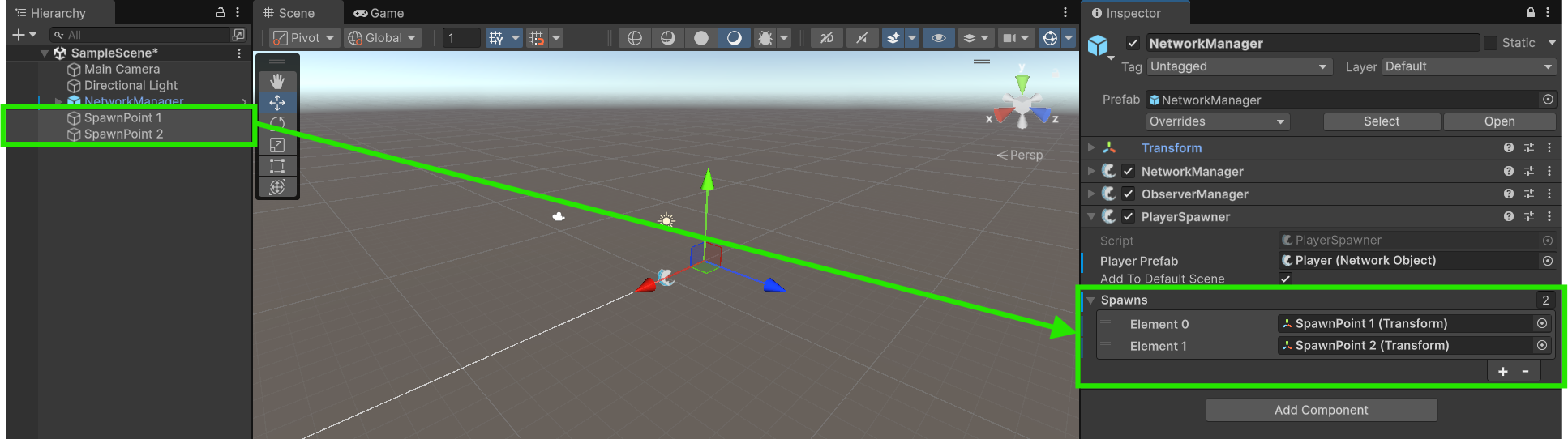This screenshot has width=1568, height=439.
Task: Select the Scale tool
Action: pos(277,145)
